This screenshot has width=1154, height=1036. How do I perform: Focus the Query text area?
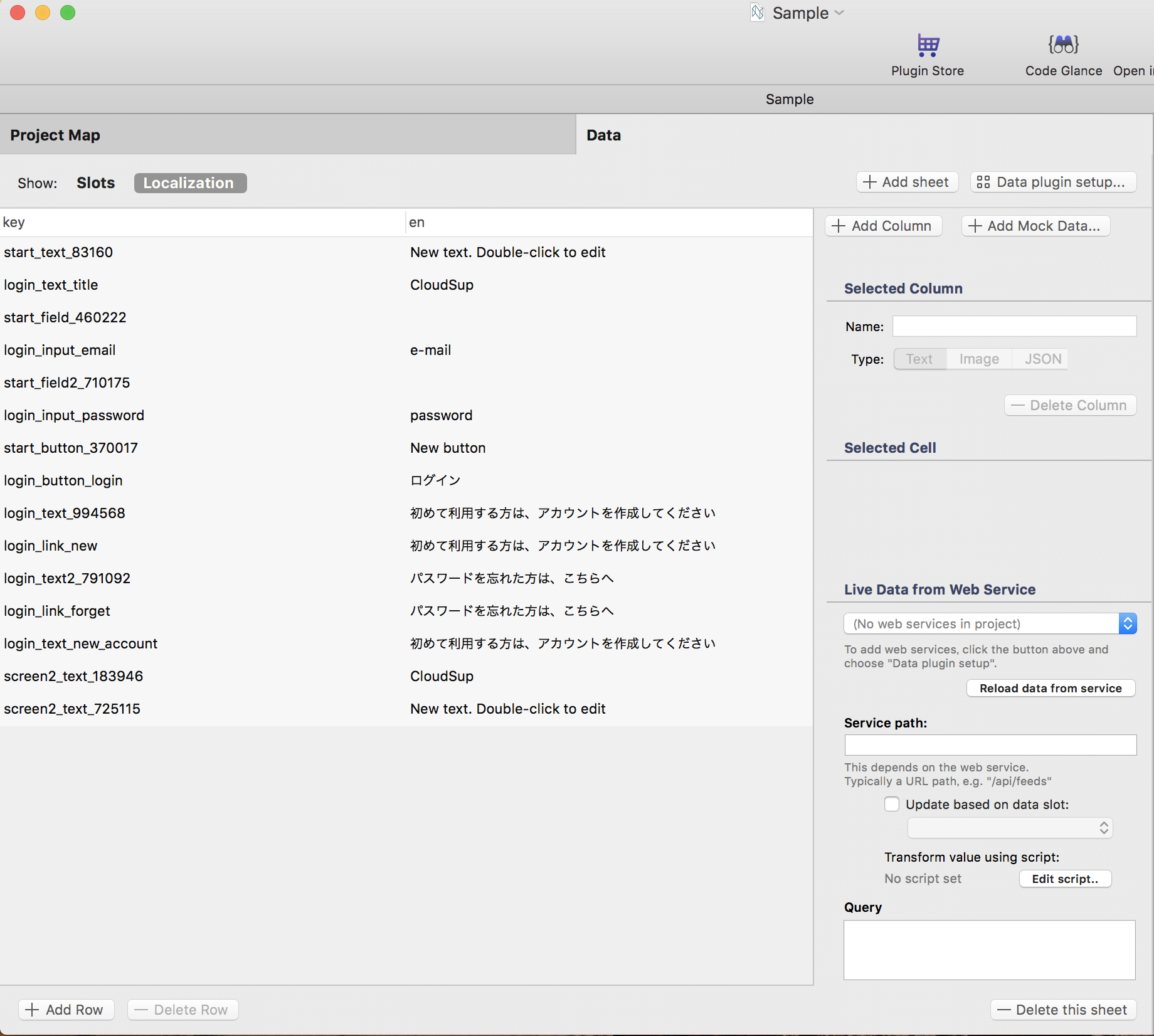tap(990, 949)
